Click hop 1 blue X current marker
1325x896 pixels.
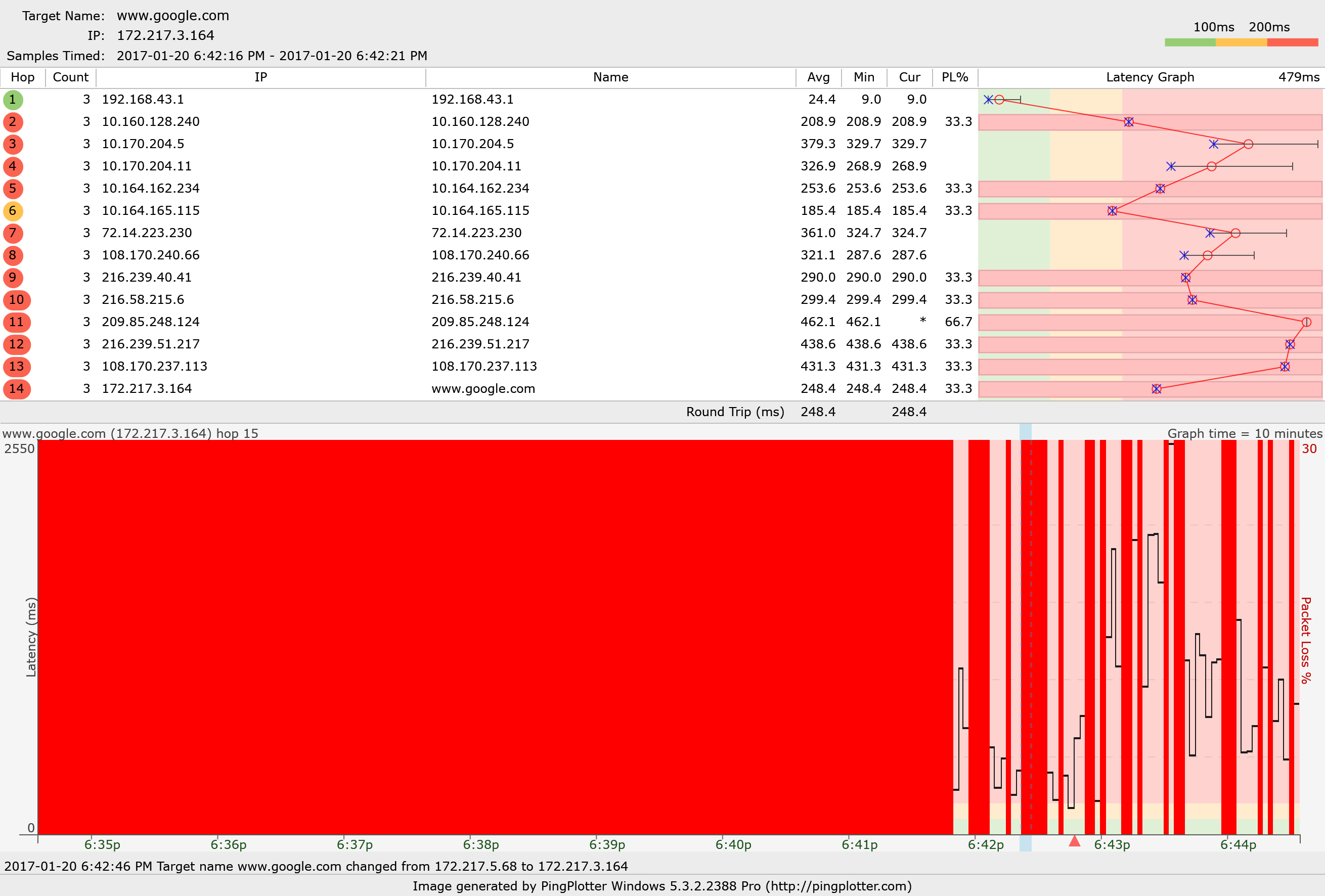[988, 100]
